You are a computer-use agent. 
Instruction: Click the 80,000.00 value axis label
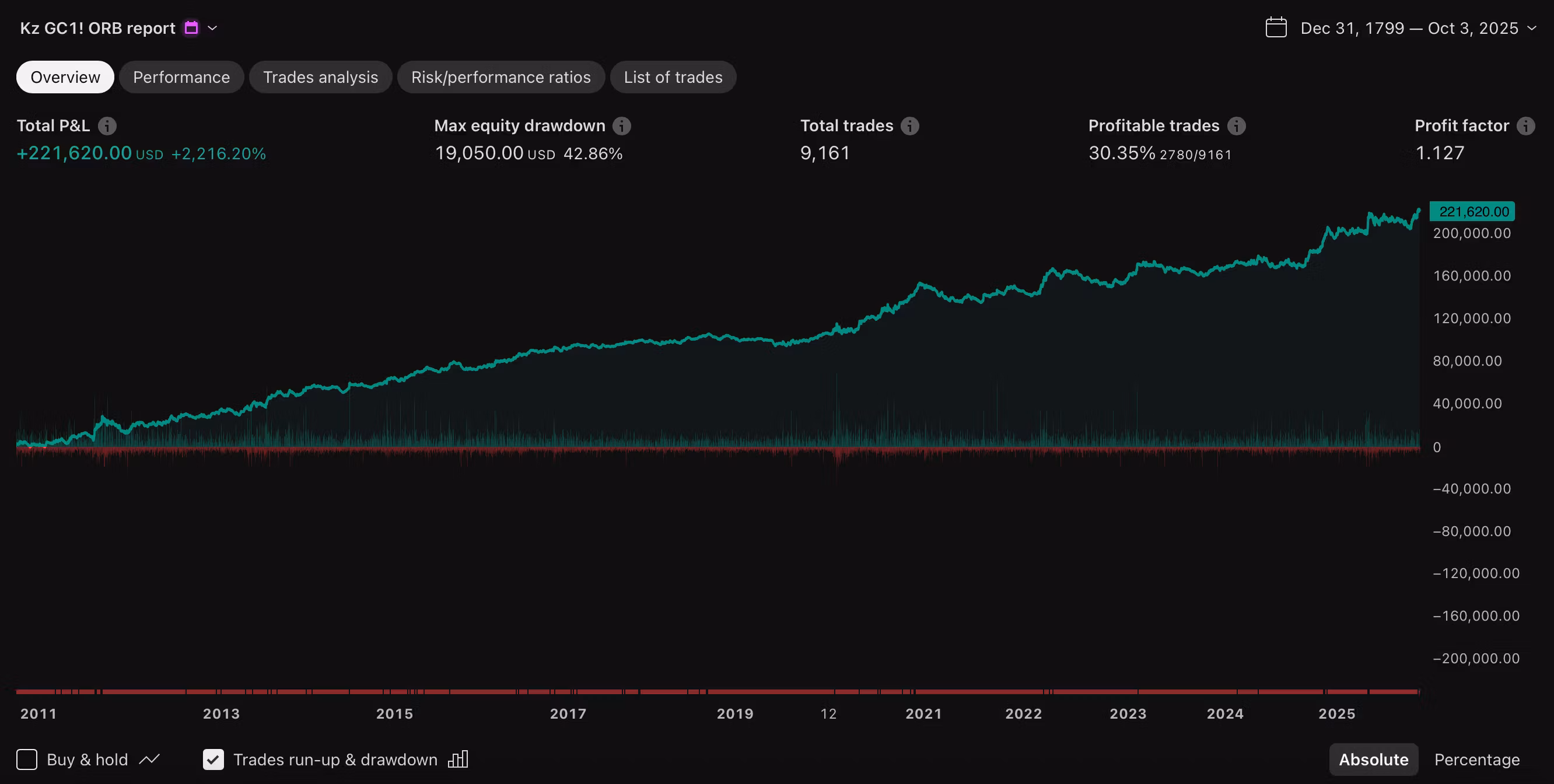[1467, 361]
